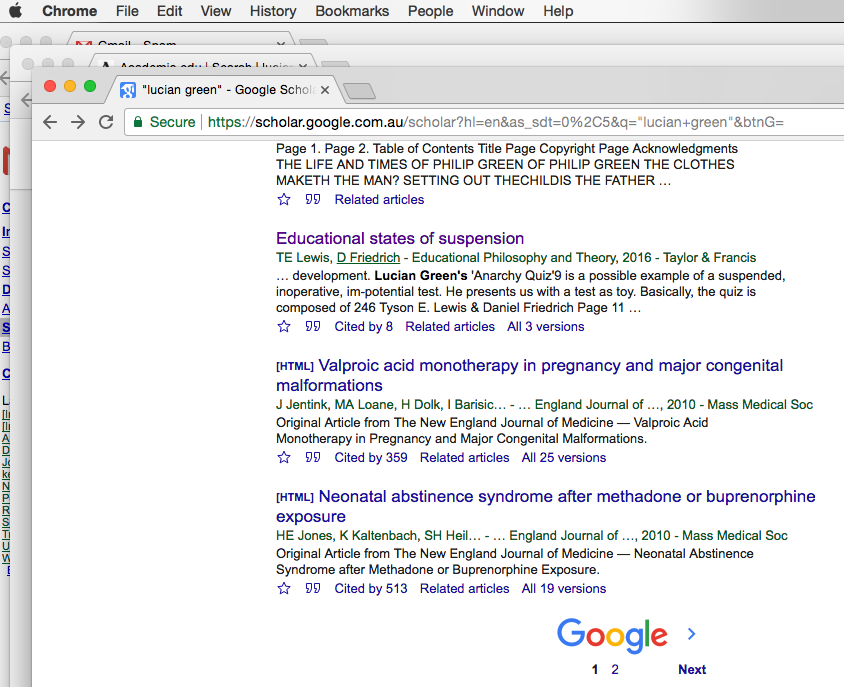
Task: Go to results page 2
Action: [x=615, y=669]
